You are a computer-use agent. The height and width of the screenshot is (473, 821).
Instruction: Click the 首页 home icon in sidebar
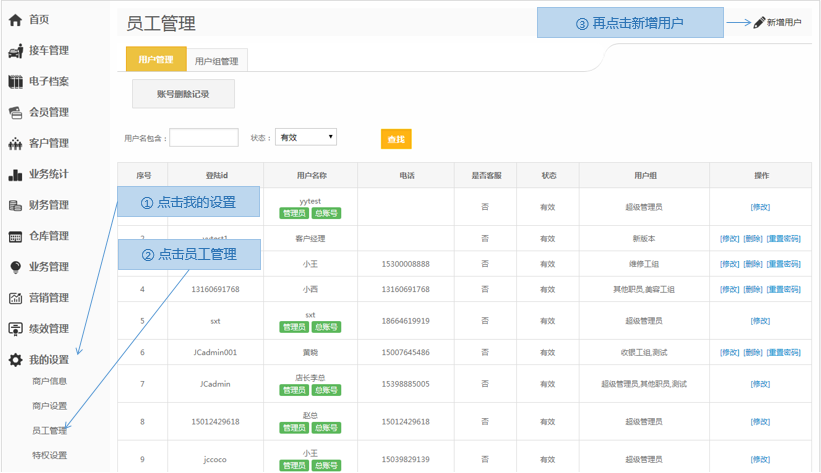coord(15,20)
